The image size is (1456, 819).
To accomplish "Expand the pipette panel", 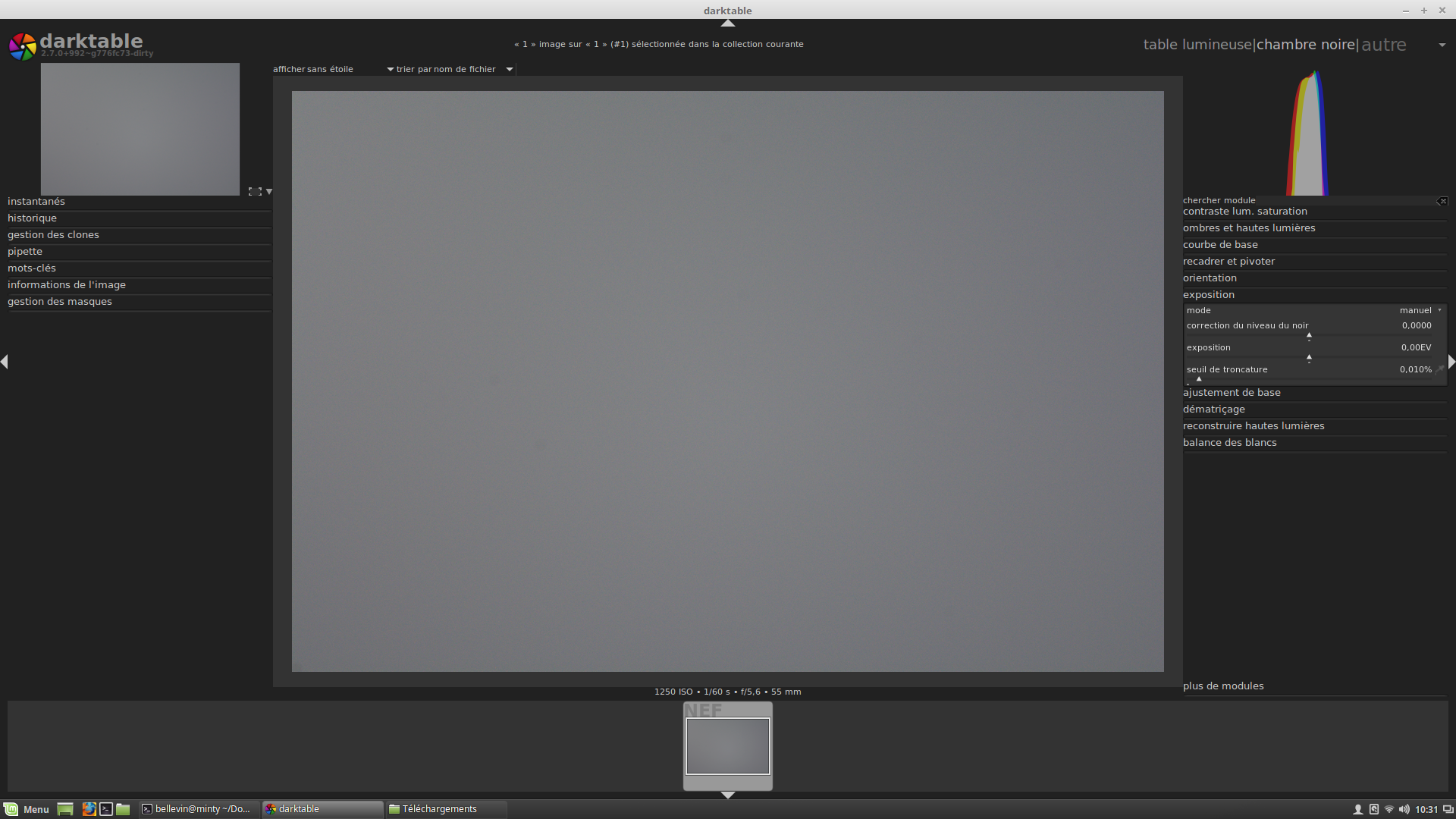I will [139, 252].
